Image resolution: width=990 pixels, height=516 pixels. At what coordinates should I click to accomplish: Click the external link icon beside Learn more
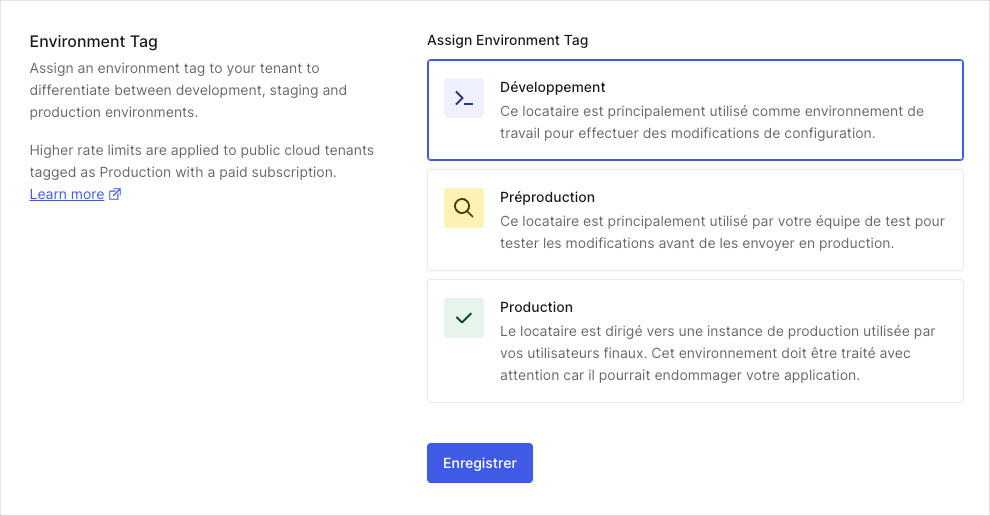click(115, 194)
